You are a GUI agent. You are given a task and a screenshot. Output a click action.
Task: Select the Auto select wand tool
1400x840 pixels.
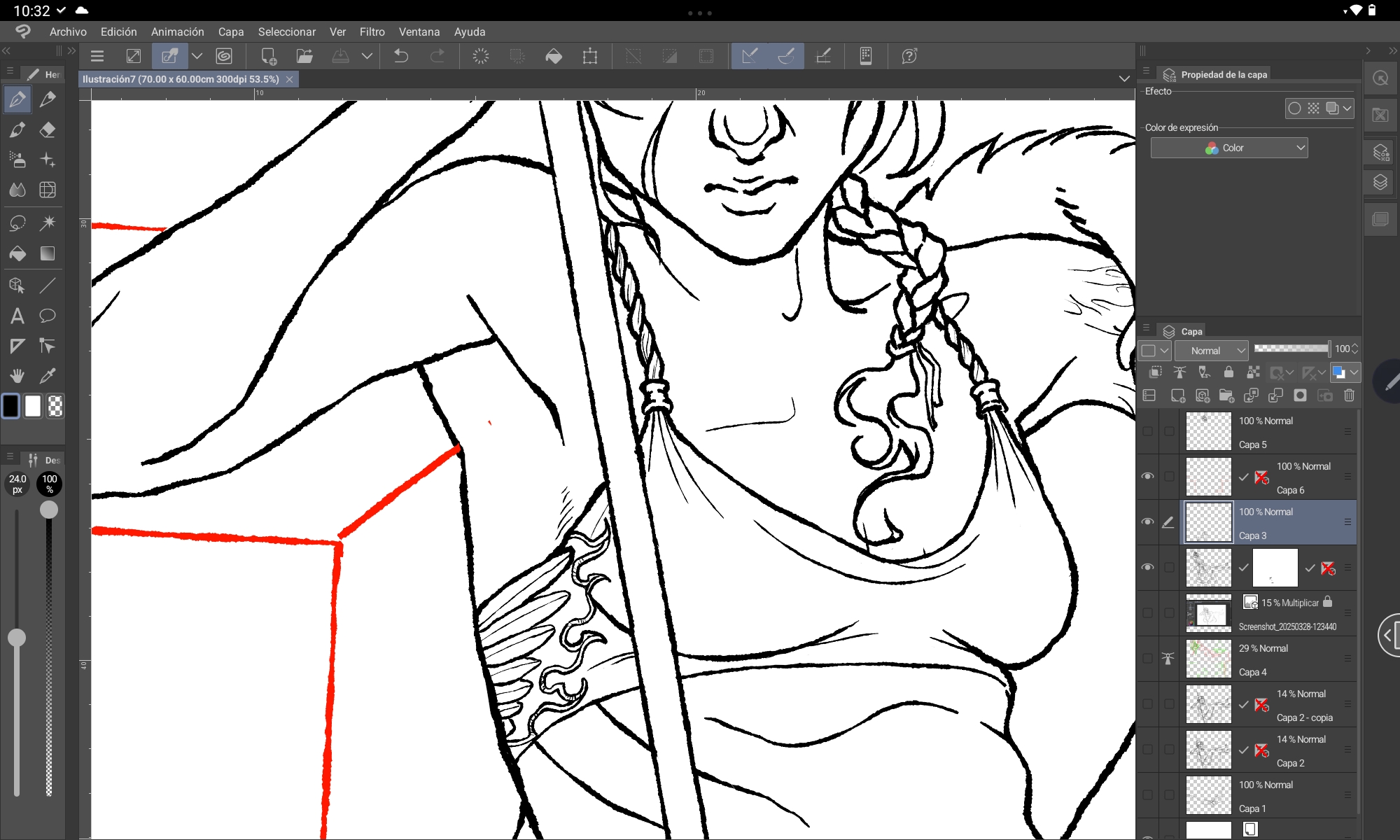point(48,223)
